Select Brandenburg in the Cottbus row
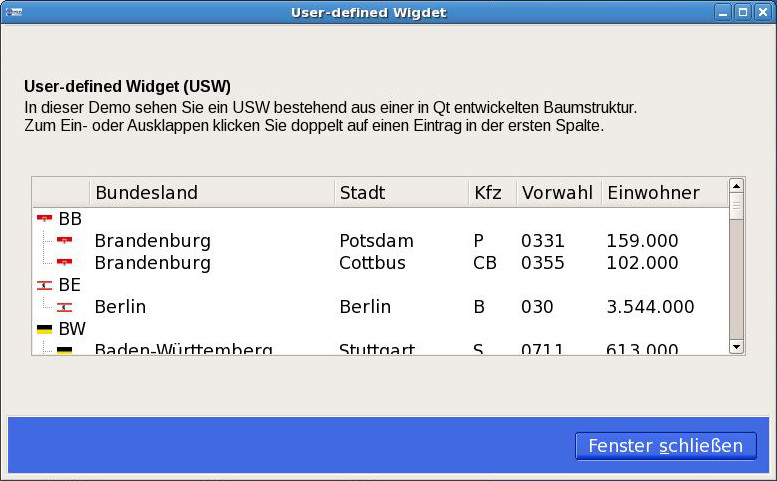 153,263
